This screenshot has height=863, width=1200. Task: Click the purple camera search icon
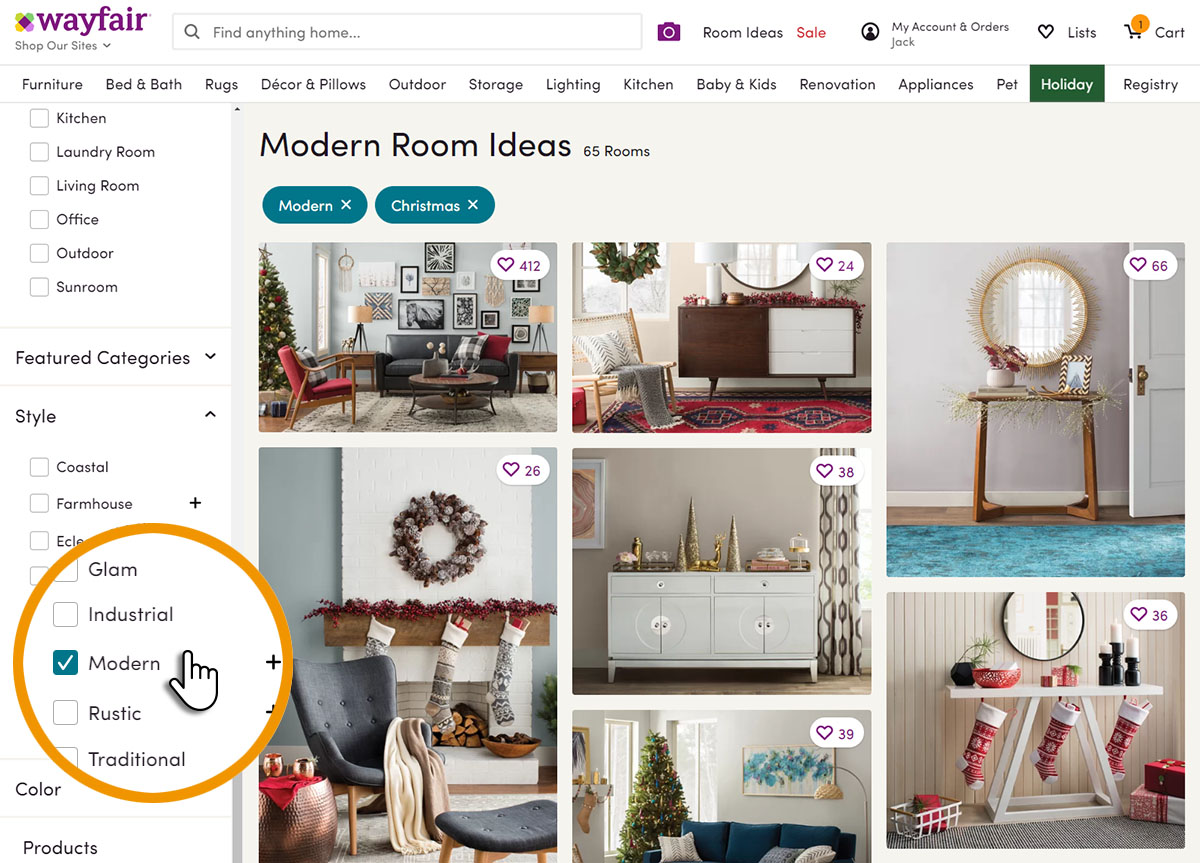[x=669, y=32]
